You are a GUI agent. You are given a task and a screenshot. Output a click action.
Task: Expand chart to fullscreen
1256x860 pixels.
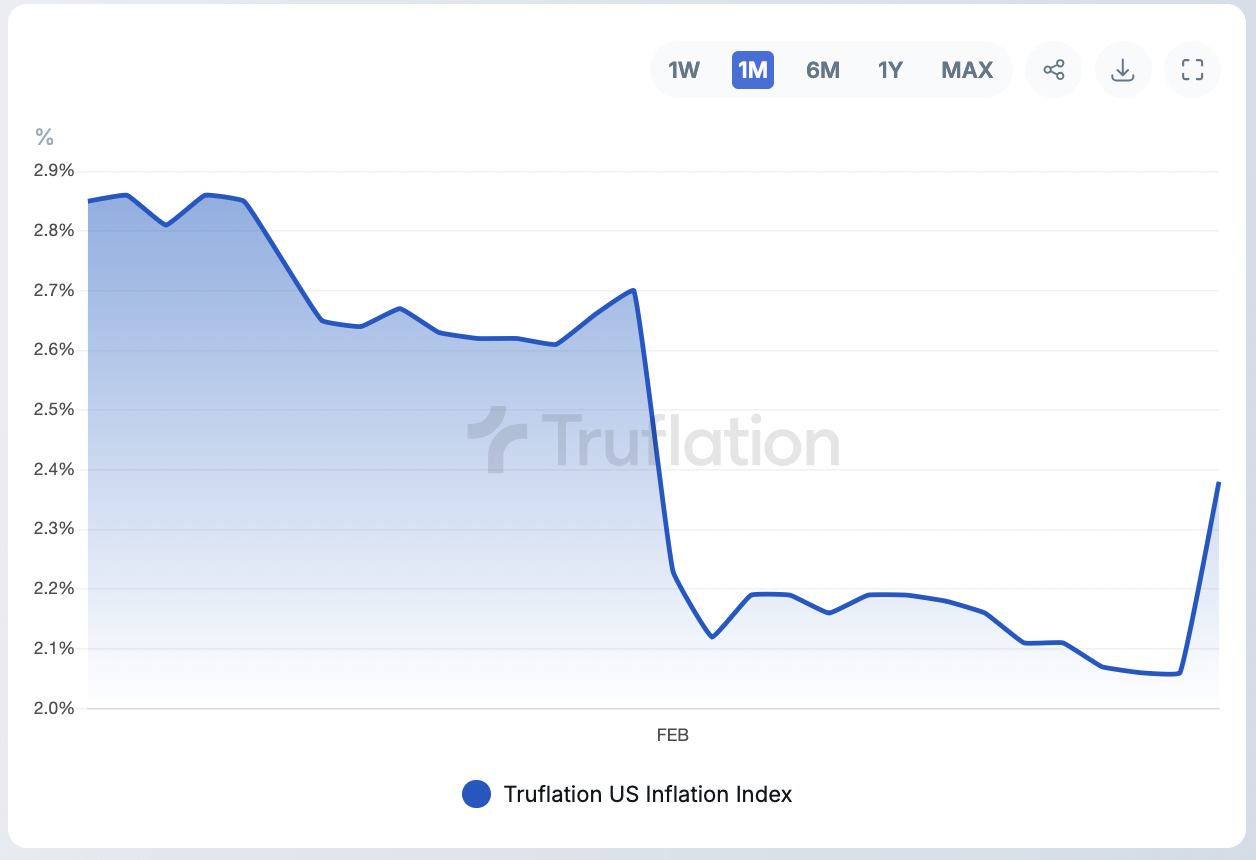(x=1192, y=70)
